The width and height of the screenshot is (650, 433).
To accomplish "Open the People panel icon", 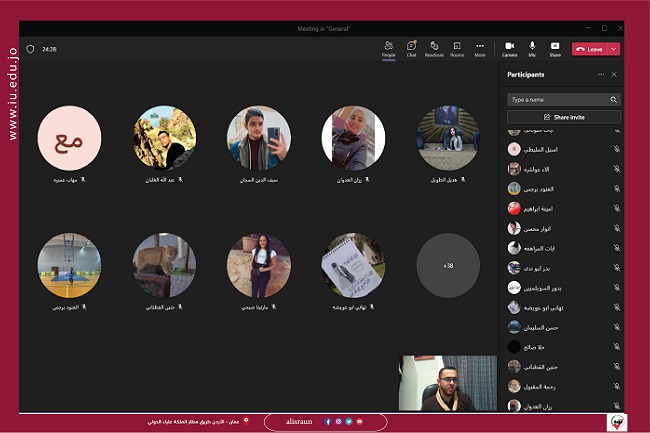I will click(389, 47).
